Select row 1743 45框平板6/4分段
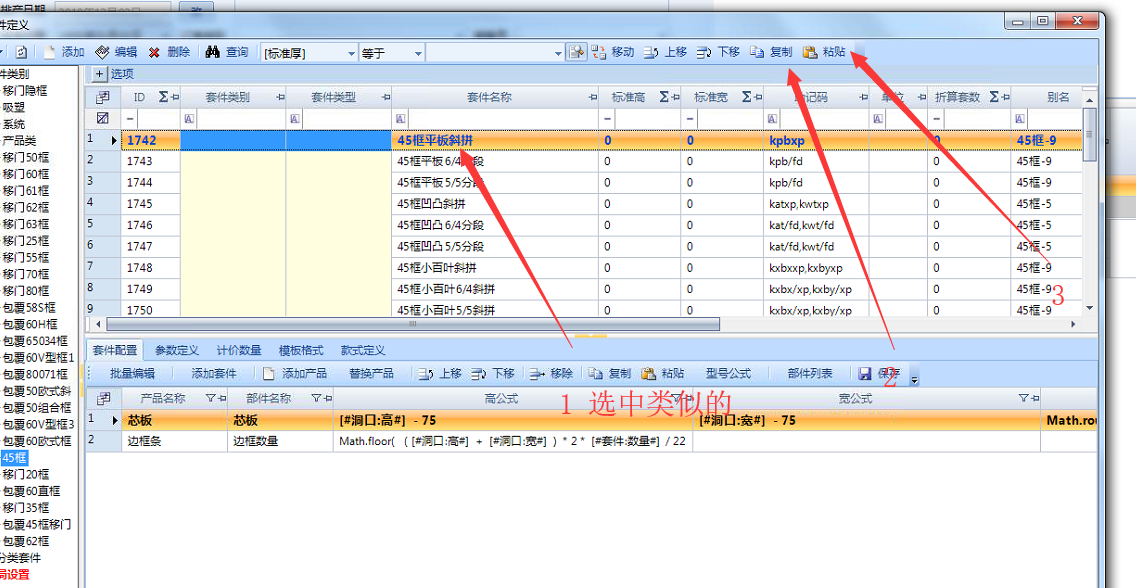The width and height of the screenshot is (1136, 588). tap(440, 161)
